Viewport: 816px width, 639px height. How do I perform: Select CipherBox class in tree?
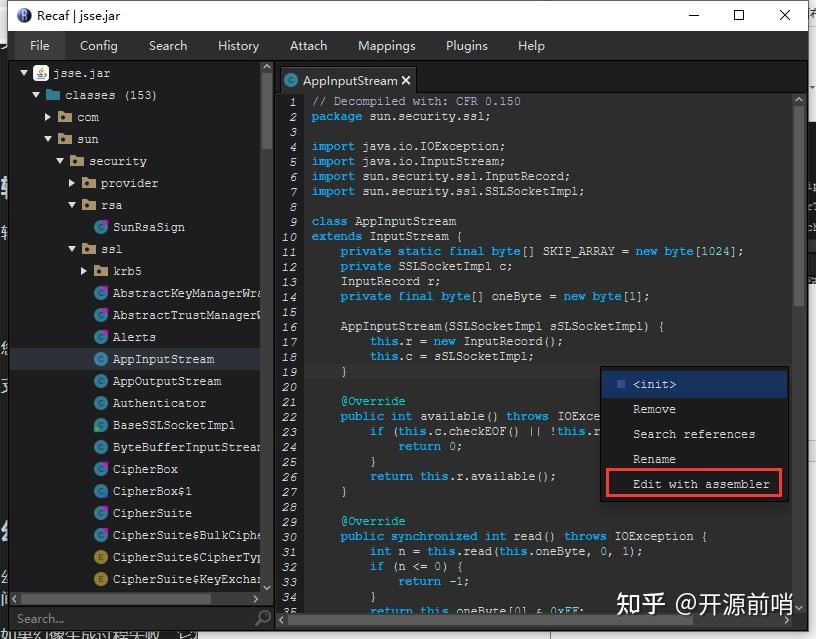pyautogui.click(x=145, y=469)
